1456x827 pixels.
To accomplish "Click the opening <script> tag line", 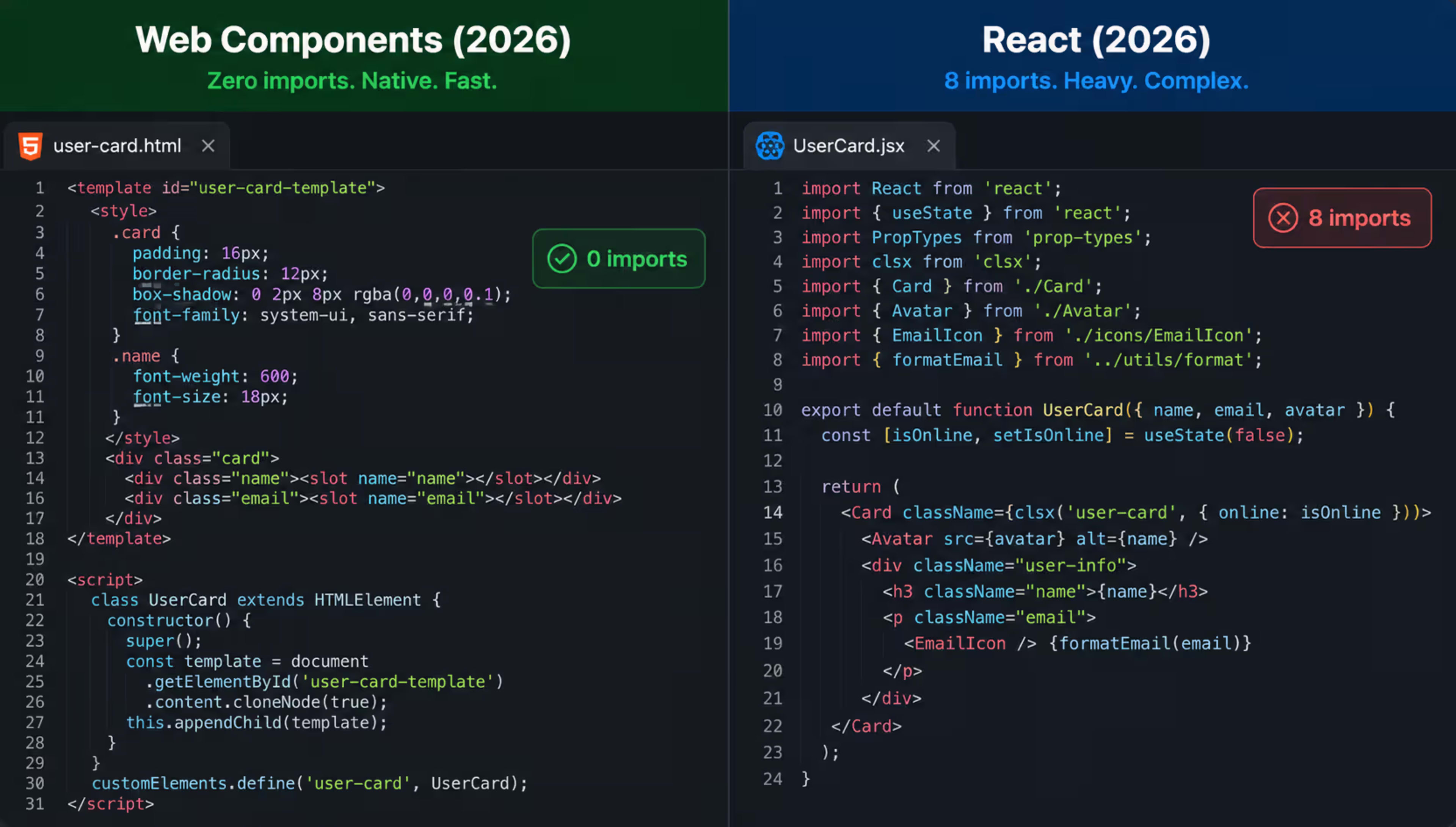I will click(105, 579).
